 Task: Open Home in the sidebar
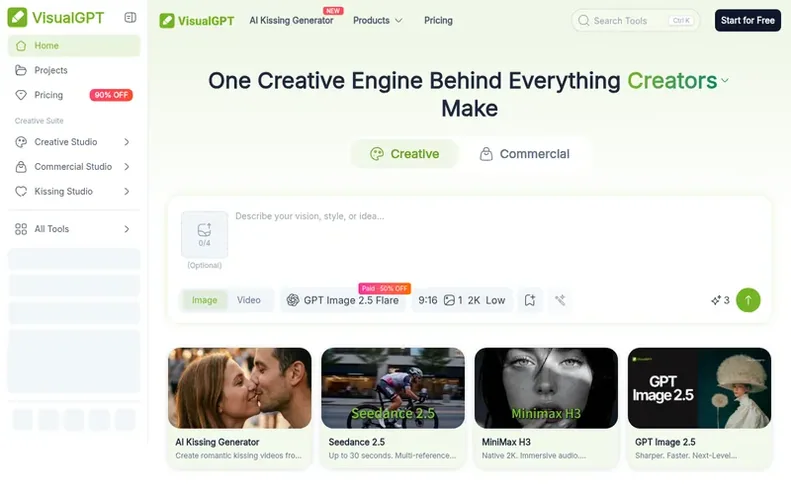74,45
